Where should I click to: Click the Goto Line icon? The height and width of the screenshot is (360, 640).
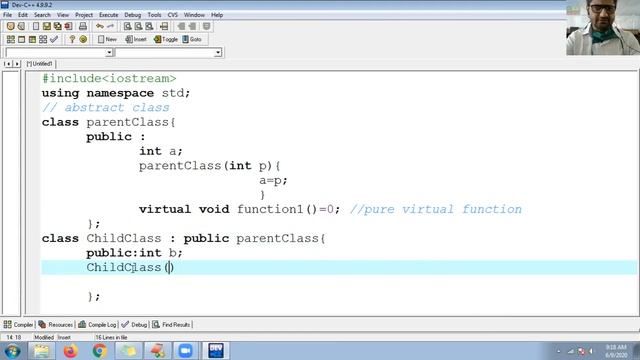pos(164,27)
